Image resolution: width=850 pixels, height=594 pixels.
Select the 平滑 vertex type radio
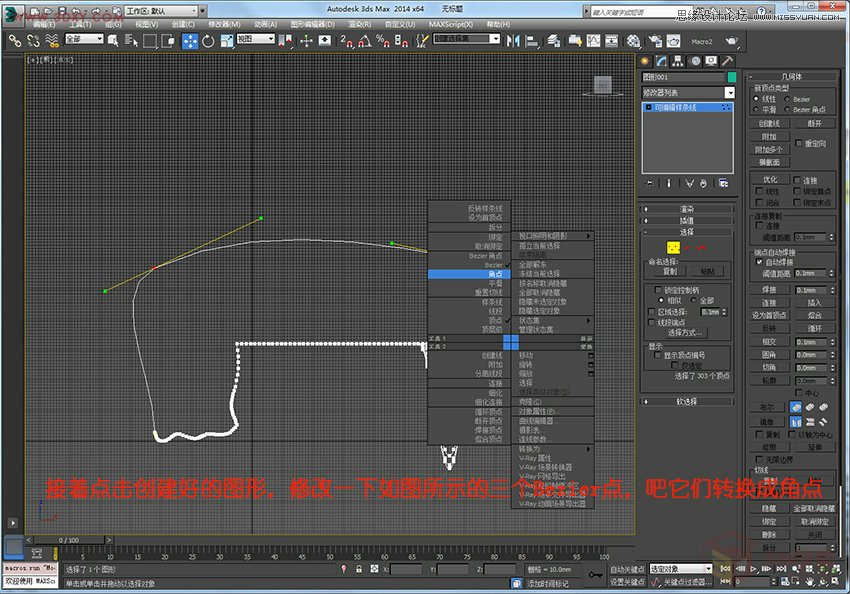pos(756,109)
